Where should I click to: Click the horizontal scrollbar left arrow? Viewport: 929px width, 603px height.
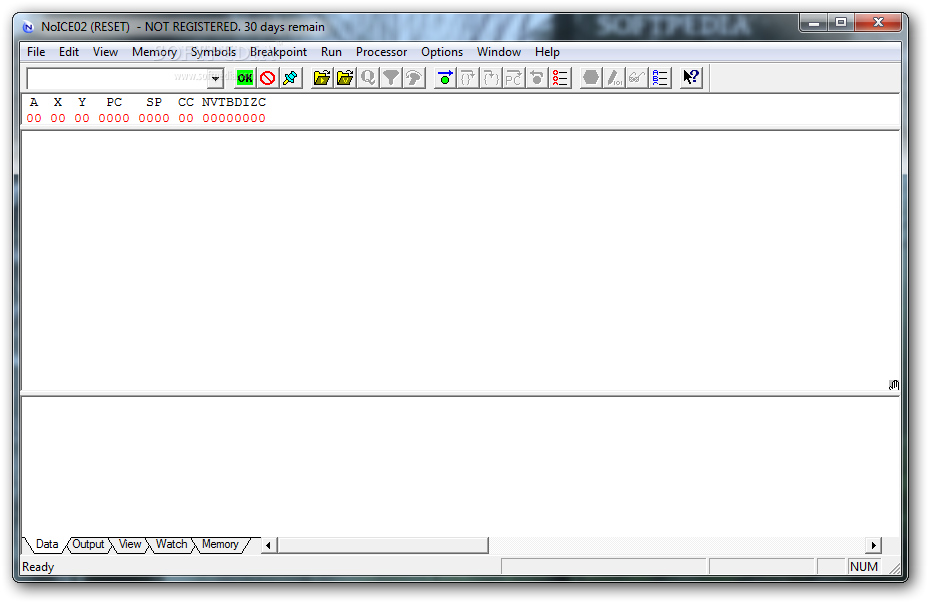[268, 545]
